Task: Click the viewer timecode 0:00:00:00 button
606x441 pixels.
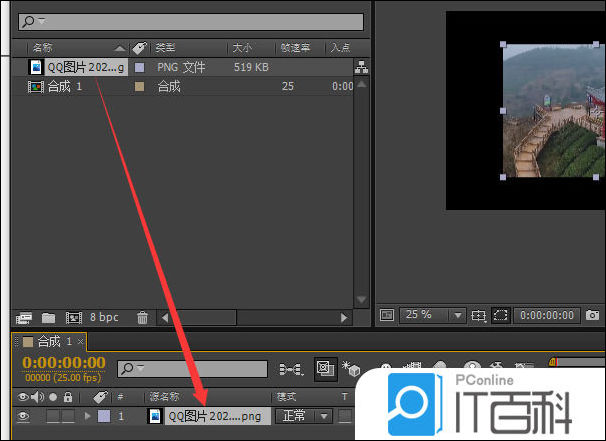Action: (x=547, y=315)
